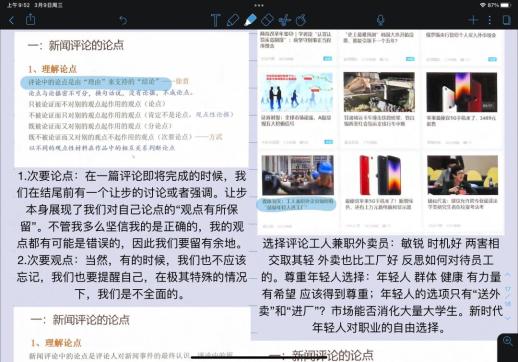This screenshot has height=362, width=518.
Task: Tap the status bar time 上午9:52
Action: [x=19, y=5]
